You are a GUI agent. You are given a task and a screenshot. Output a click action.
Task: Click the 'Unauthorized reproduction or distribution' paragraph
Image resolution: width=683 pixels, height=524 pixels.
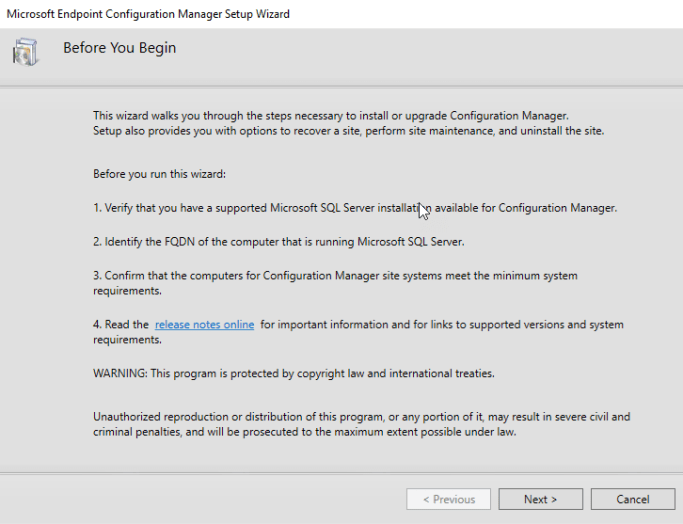pyautogui.click(x=362, y=424)
